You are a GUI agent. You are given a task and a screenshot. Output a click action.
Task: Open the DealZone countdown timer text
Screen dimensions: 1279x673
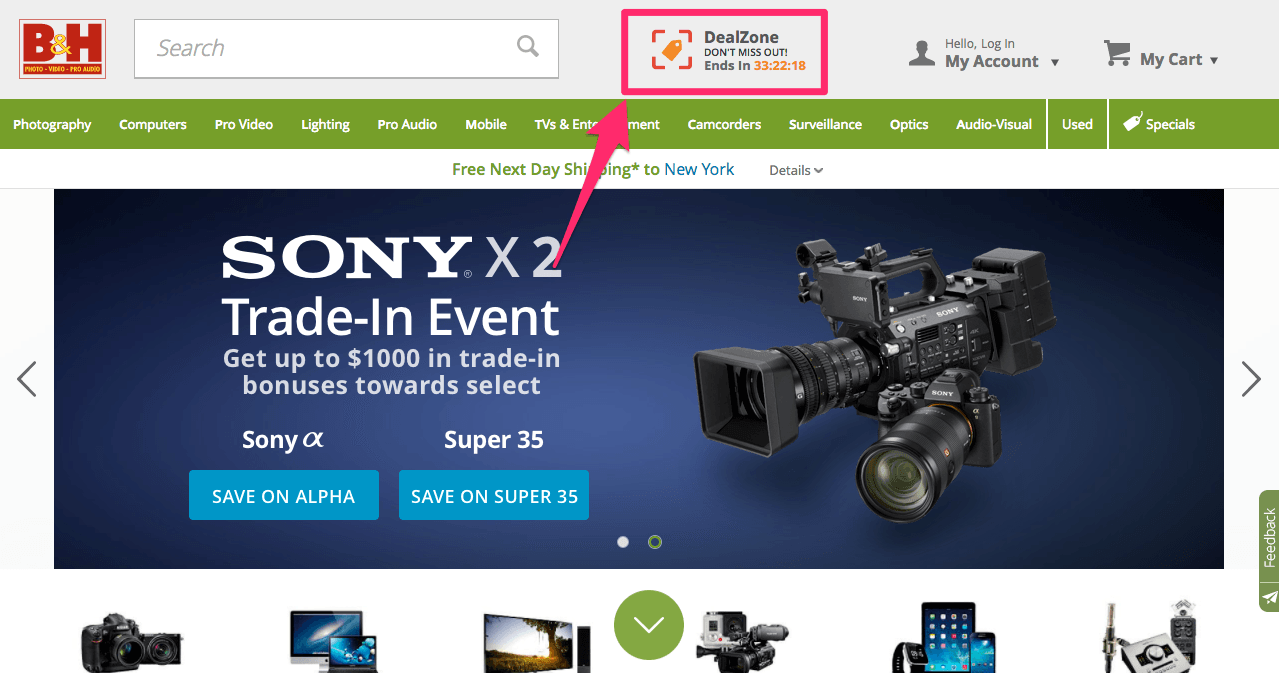click(x=755, y=66)
